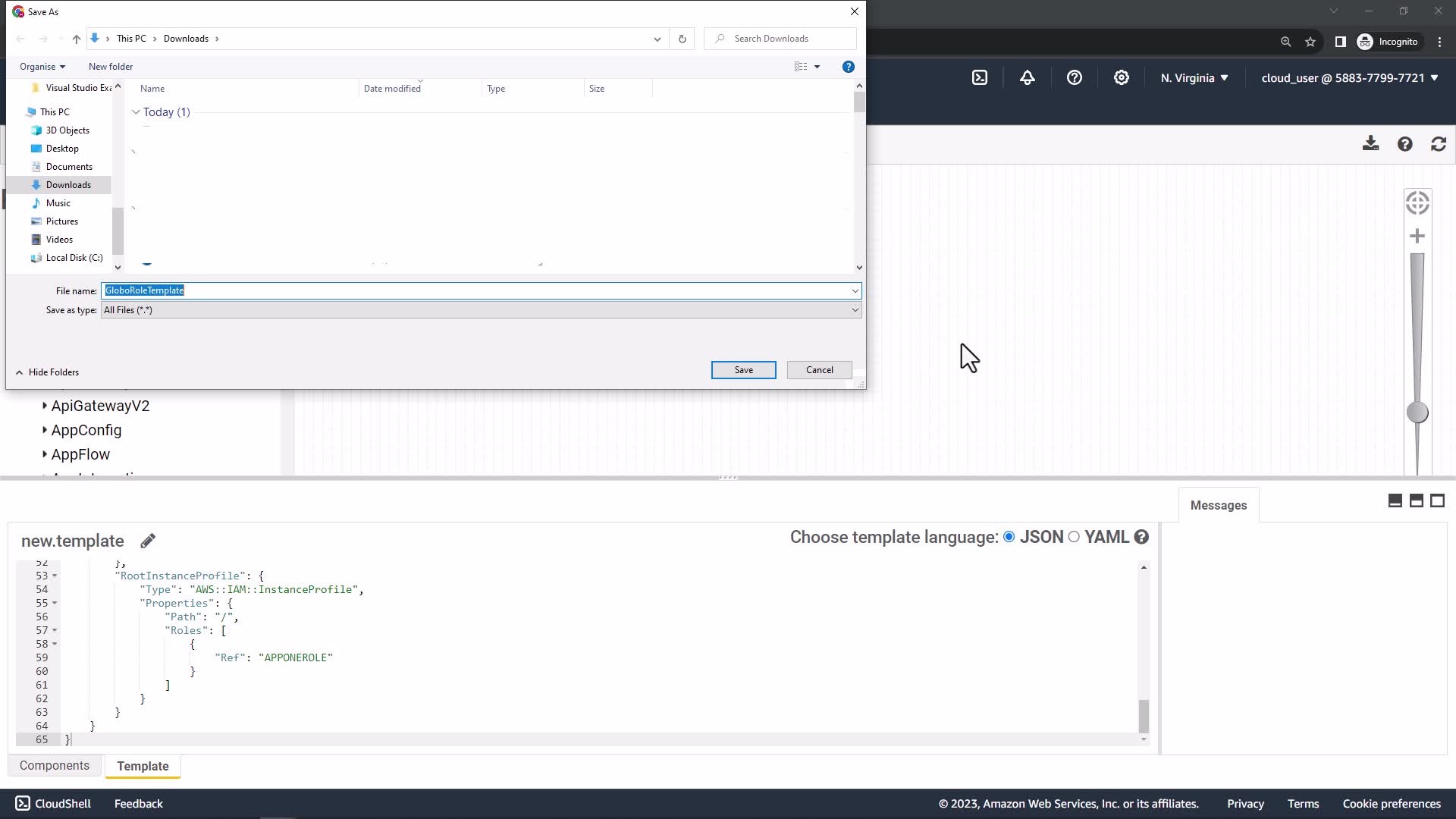This screenshot has height=819, width=1456.
Task: Click the Designer download template icon
Action: tap(1370, 143)
